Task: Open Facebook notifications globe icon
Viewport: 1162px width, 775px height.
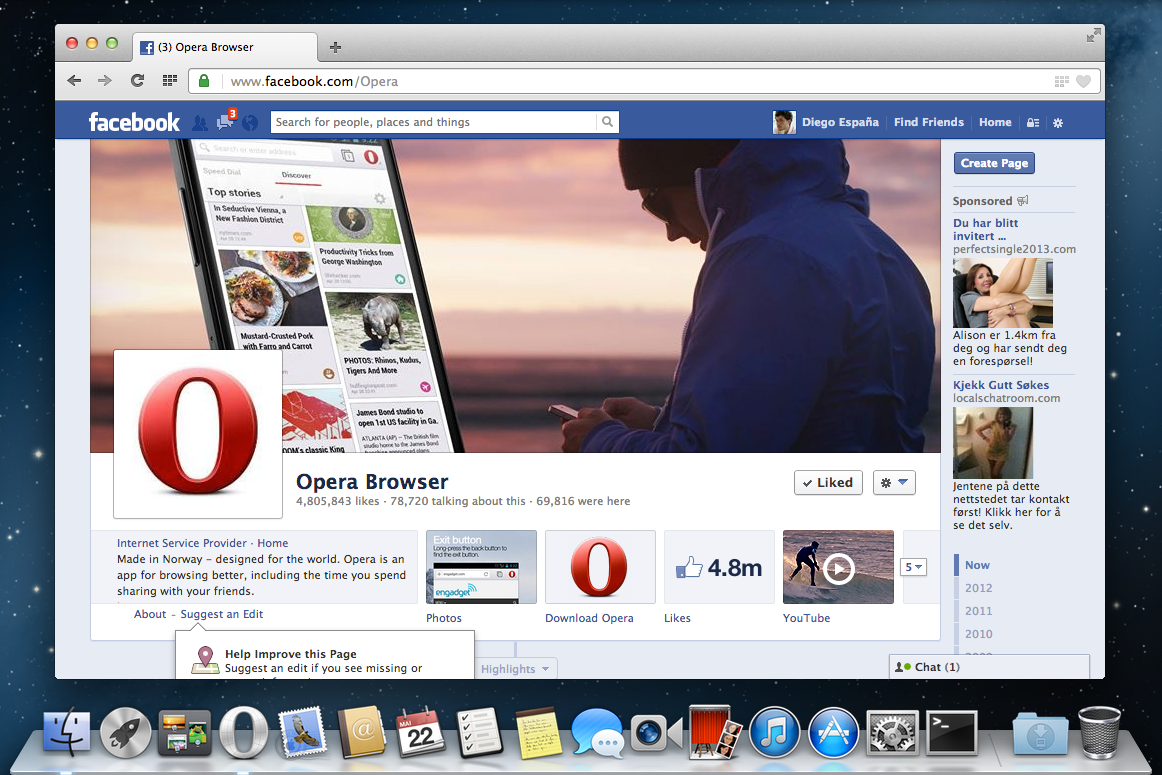Action: [250, 123]
